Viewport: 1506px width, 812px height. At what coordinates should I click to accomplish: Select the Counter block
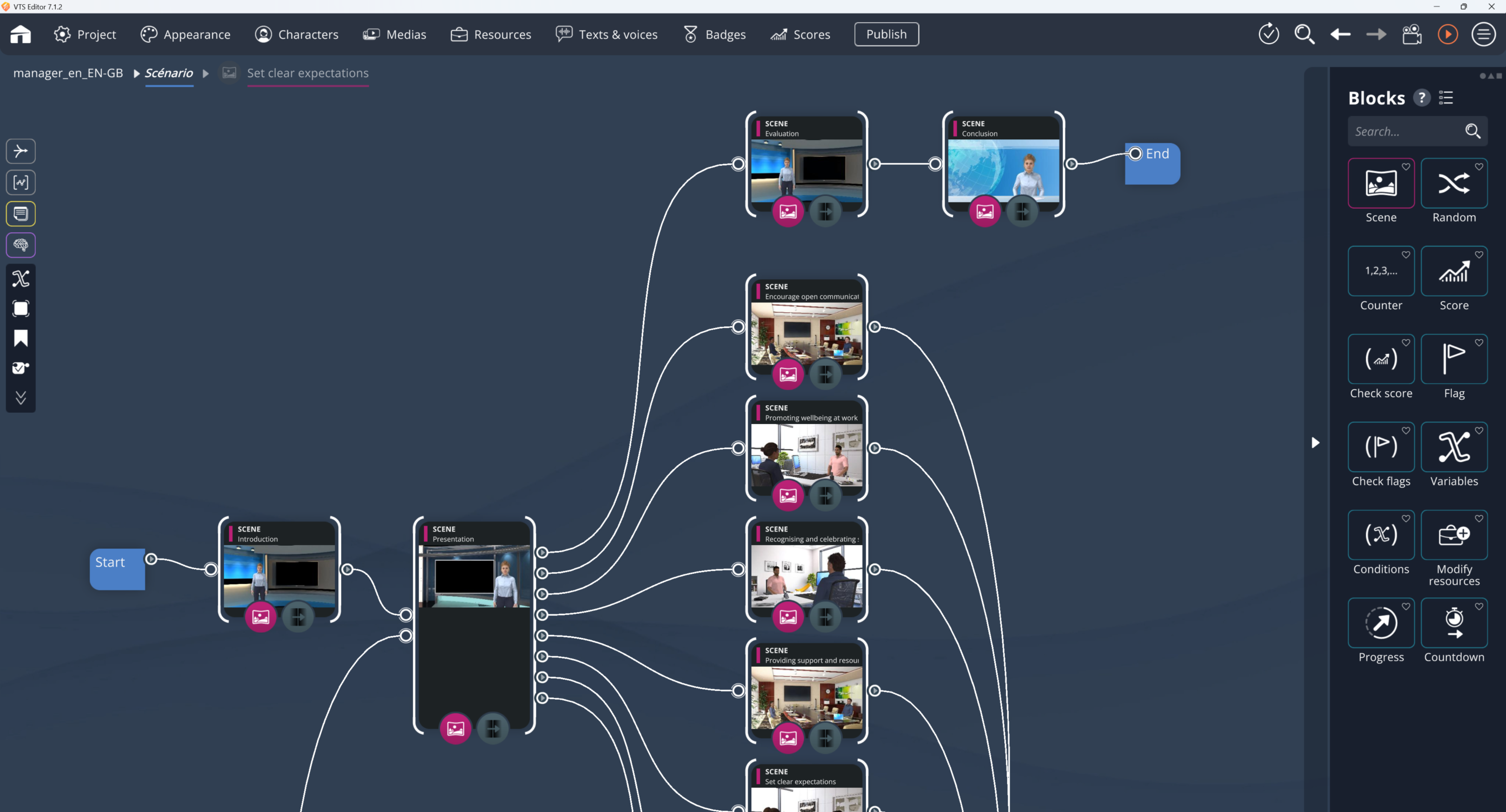click(1381, 271)
